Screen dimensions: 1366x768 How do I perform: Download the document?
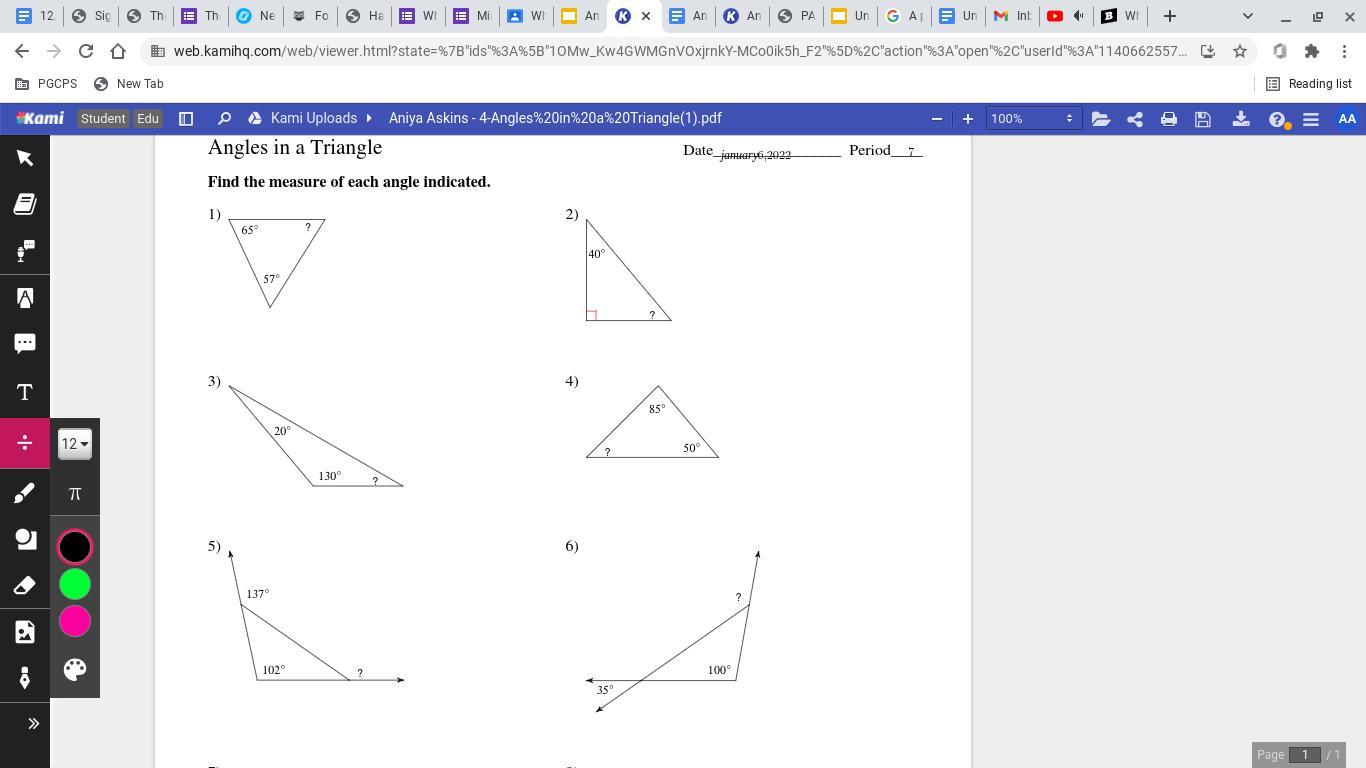click(x=1241, y=118)
